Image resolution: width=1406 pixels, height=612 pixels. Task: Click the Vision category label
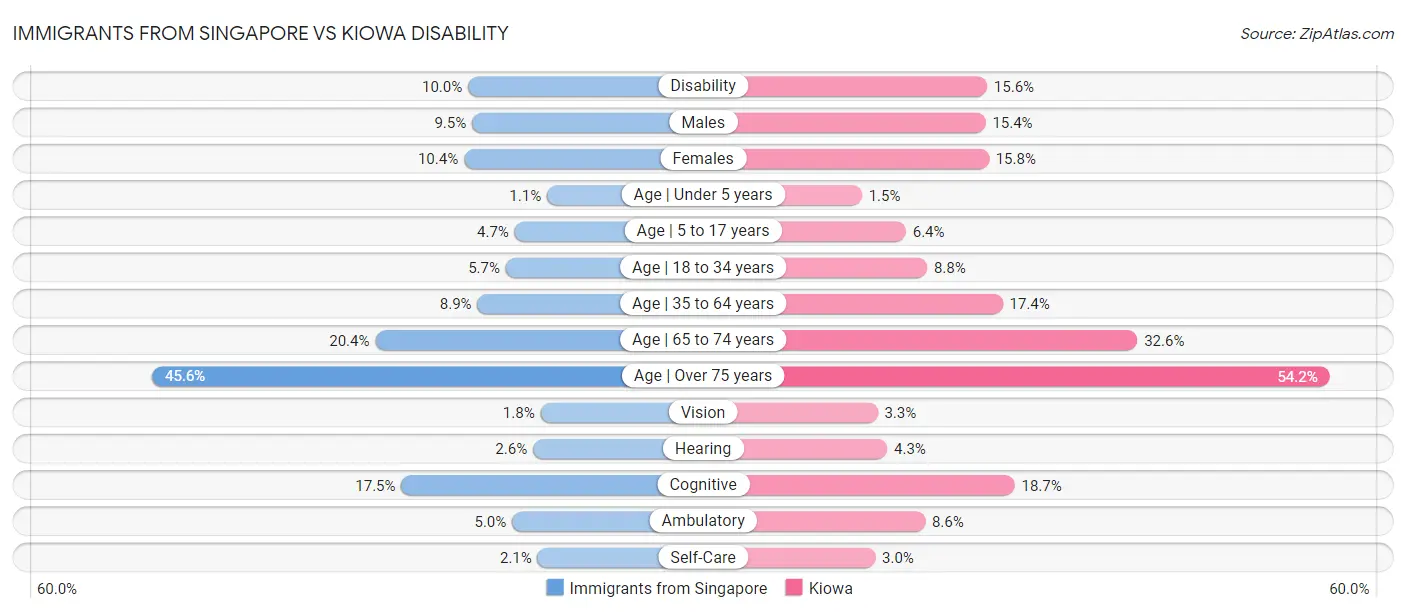tap(703, 412)
